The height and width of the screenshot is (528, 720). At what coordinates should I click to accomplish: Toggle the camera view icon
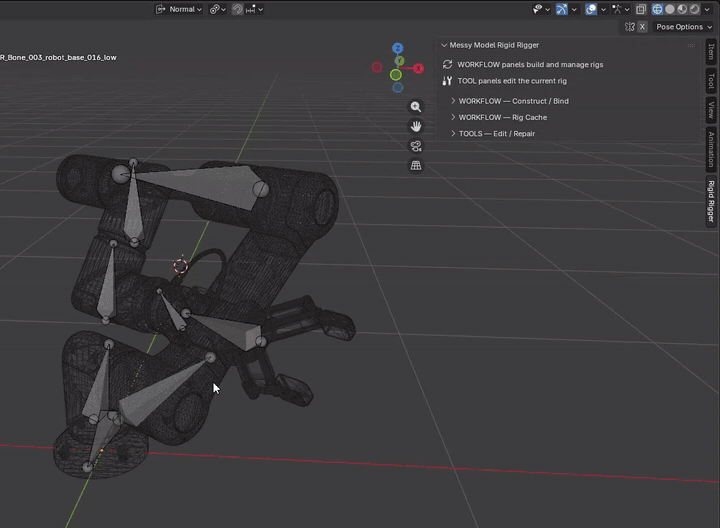tap(416, 146)
